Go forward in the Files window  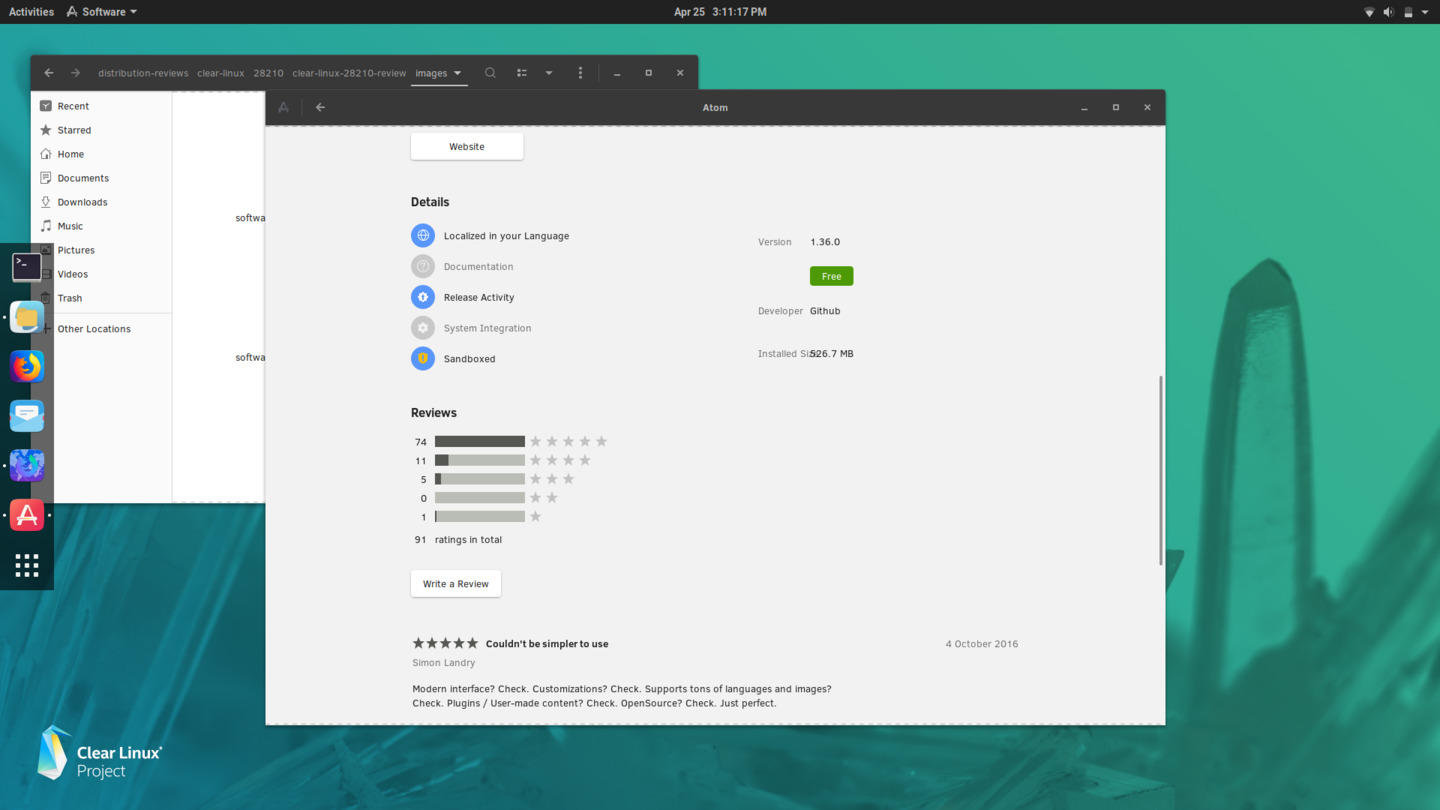(75, 73)
